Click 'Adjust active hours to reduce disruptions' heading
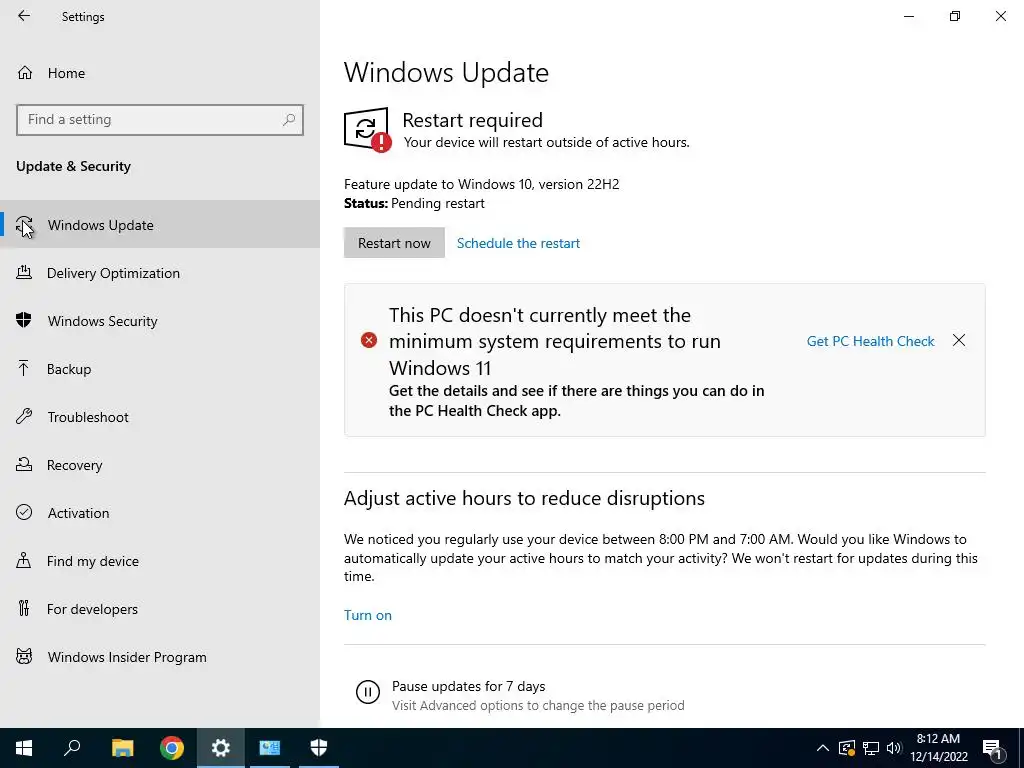Viewport: 1024px width, 768px height. pyautogui.click(x=524, y=498)
